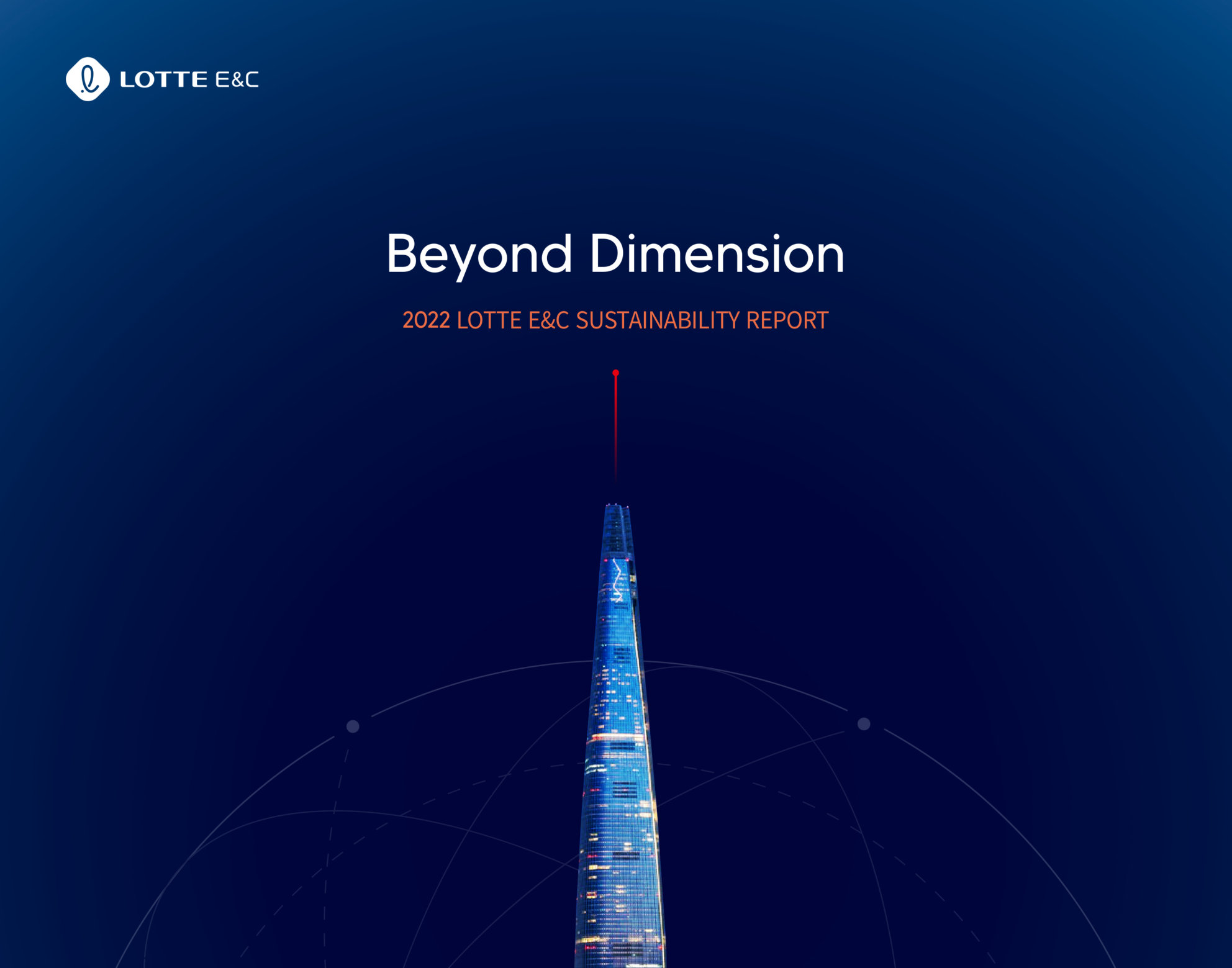Viewport: 1232px width, 968px height.
Task: Click 2022 in the orange subtitle
Action: click(x=426, y=320)
